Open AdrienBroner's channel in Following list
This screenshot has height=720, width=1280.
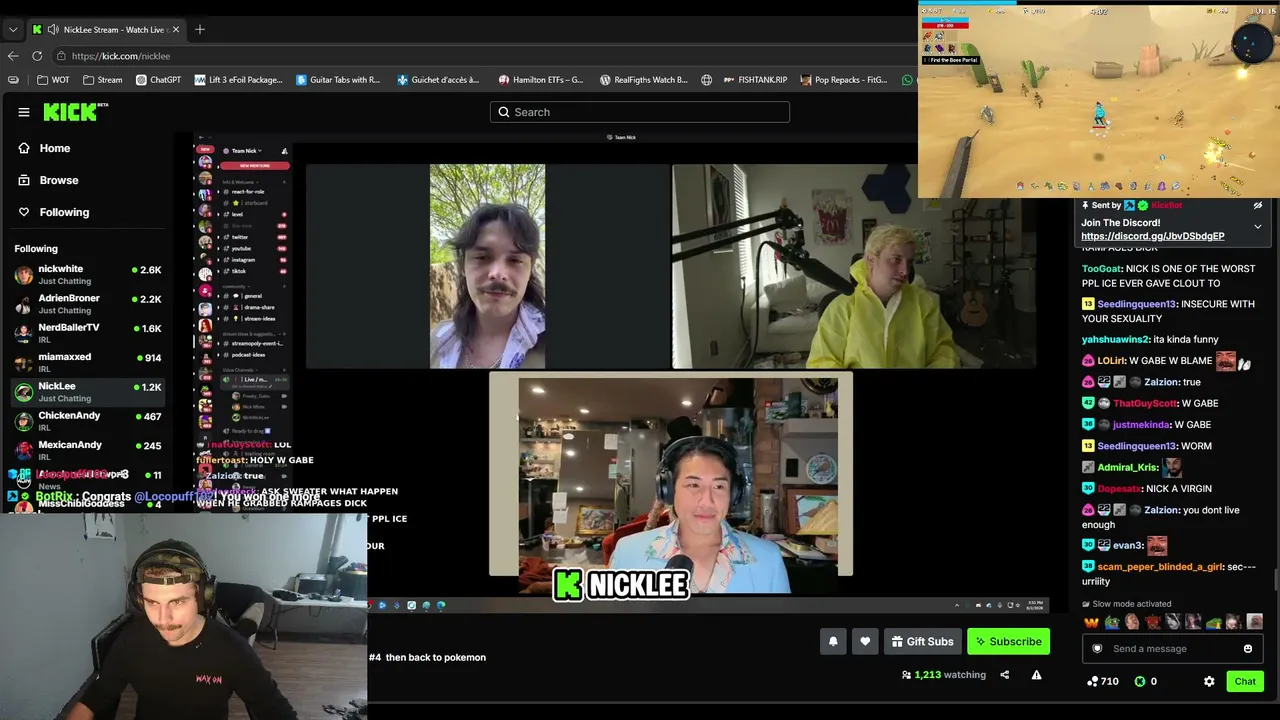88,304
